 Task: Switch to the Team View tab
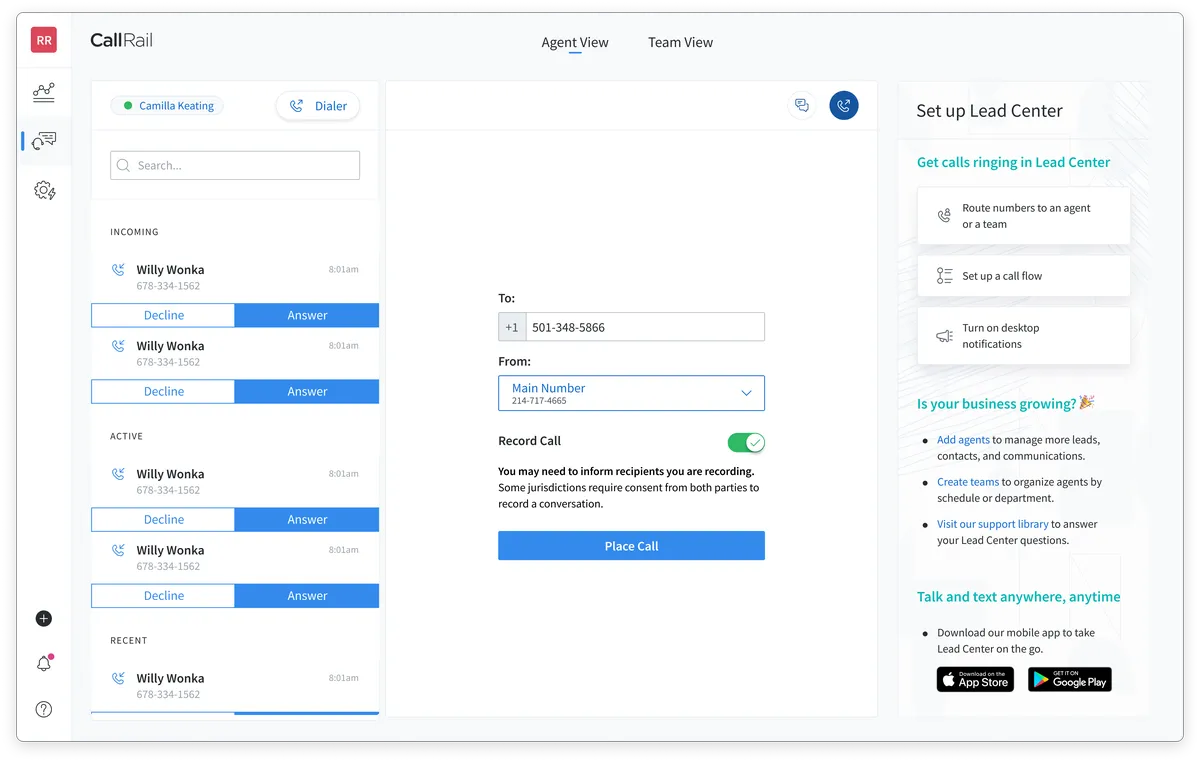pyautogui.click(x=680, y=42)
